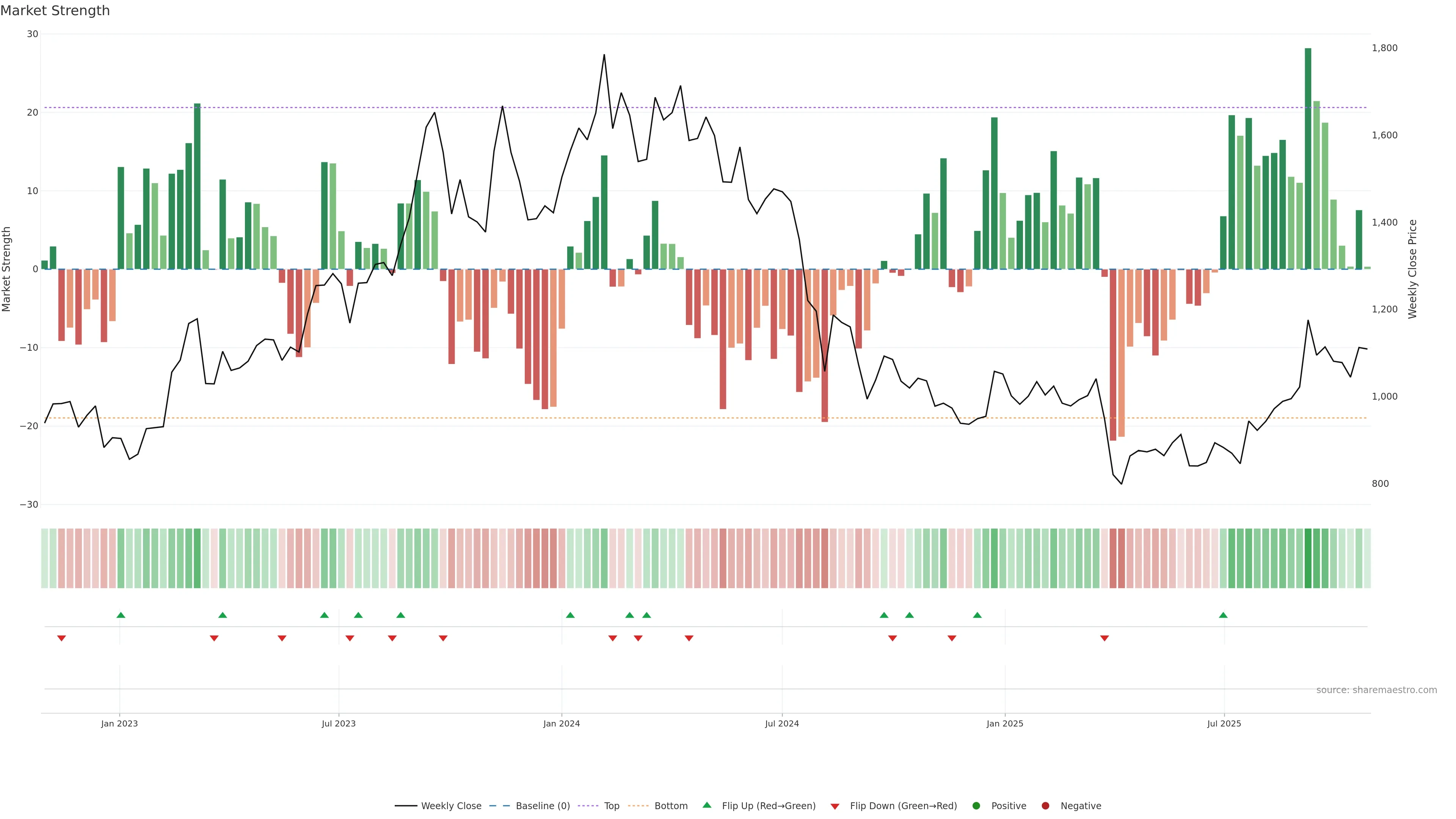Click the source: sharemaestro.com text
Screen dimensions: 1456x819
(x=1376, y=690)
